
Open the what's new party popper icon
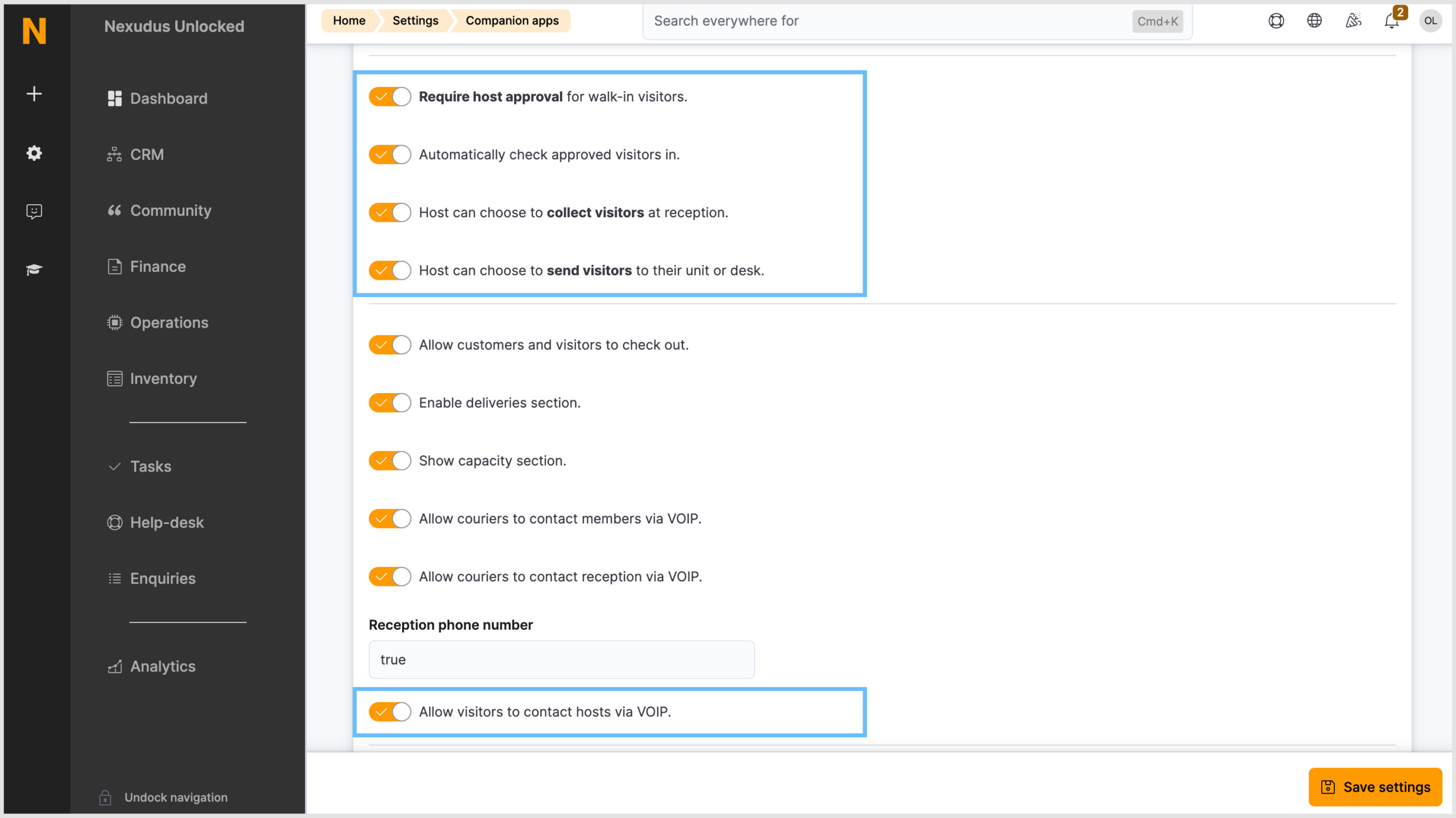coord(1354,20)
